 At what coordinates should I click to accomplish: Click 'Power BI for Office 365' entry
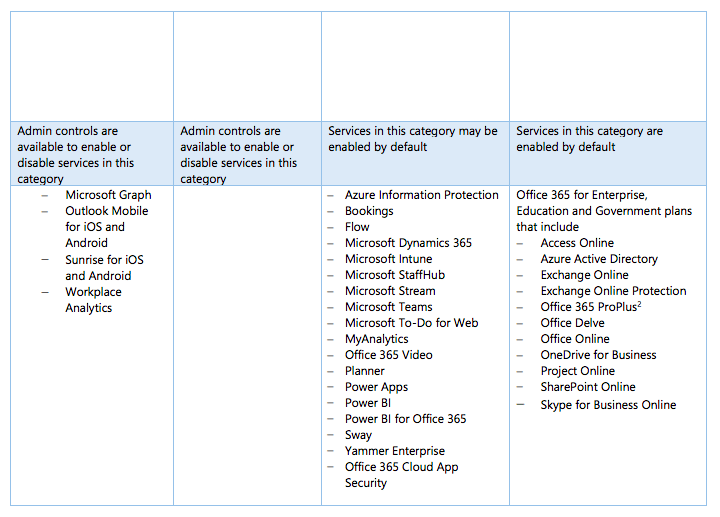[405, 419]
